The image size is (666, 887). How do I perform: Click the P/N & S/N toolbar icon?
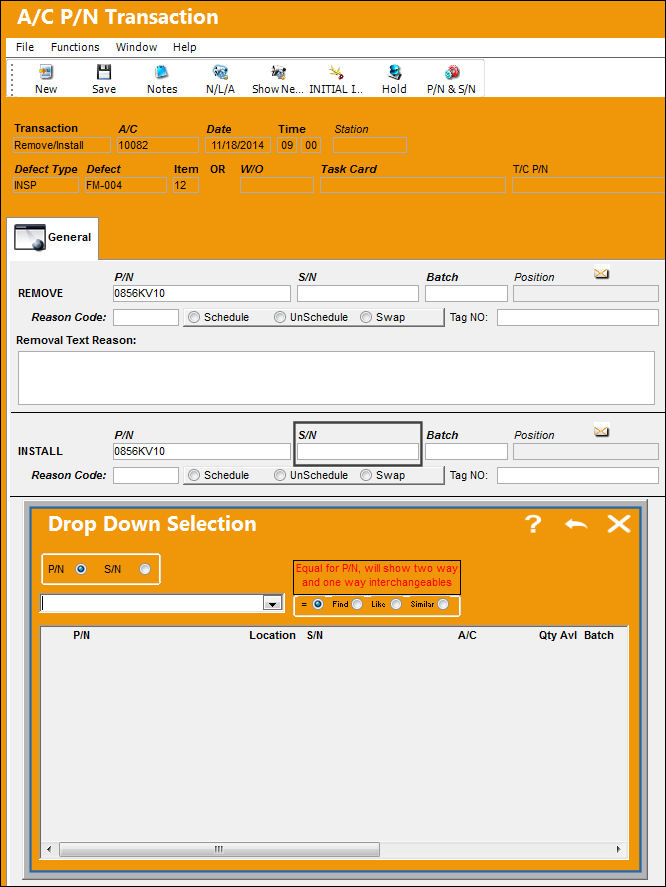click(x=452, y=72)
